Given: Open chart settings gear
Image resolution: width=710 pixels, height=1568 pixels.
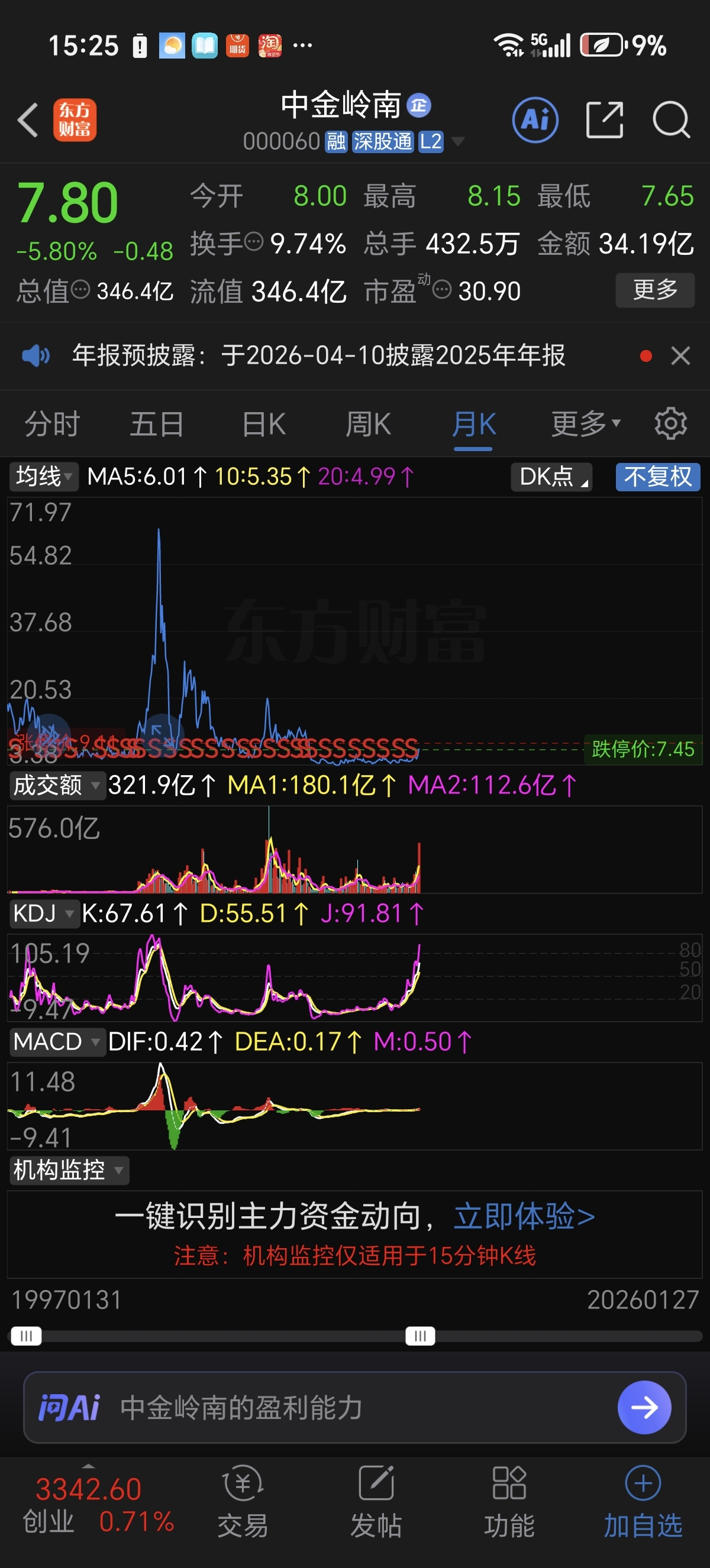Looking at the screenshot, I should [670, 423].
